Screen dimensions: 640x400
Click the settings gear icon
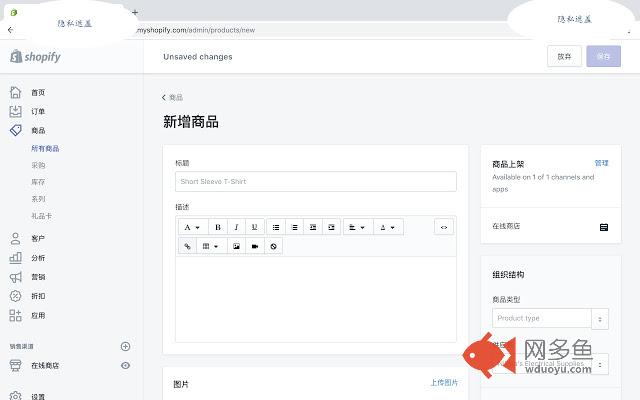(16, 396)
